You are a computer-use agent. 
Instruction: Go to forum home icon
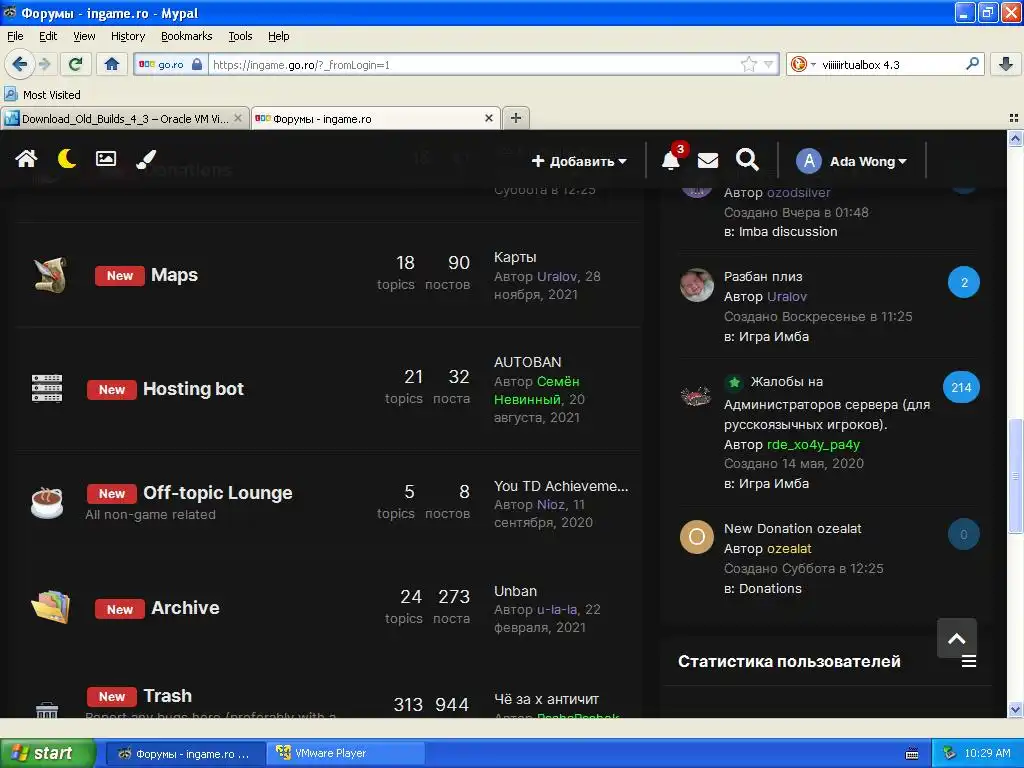coord(26,159)
